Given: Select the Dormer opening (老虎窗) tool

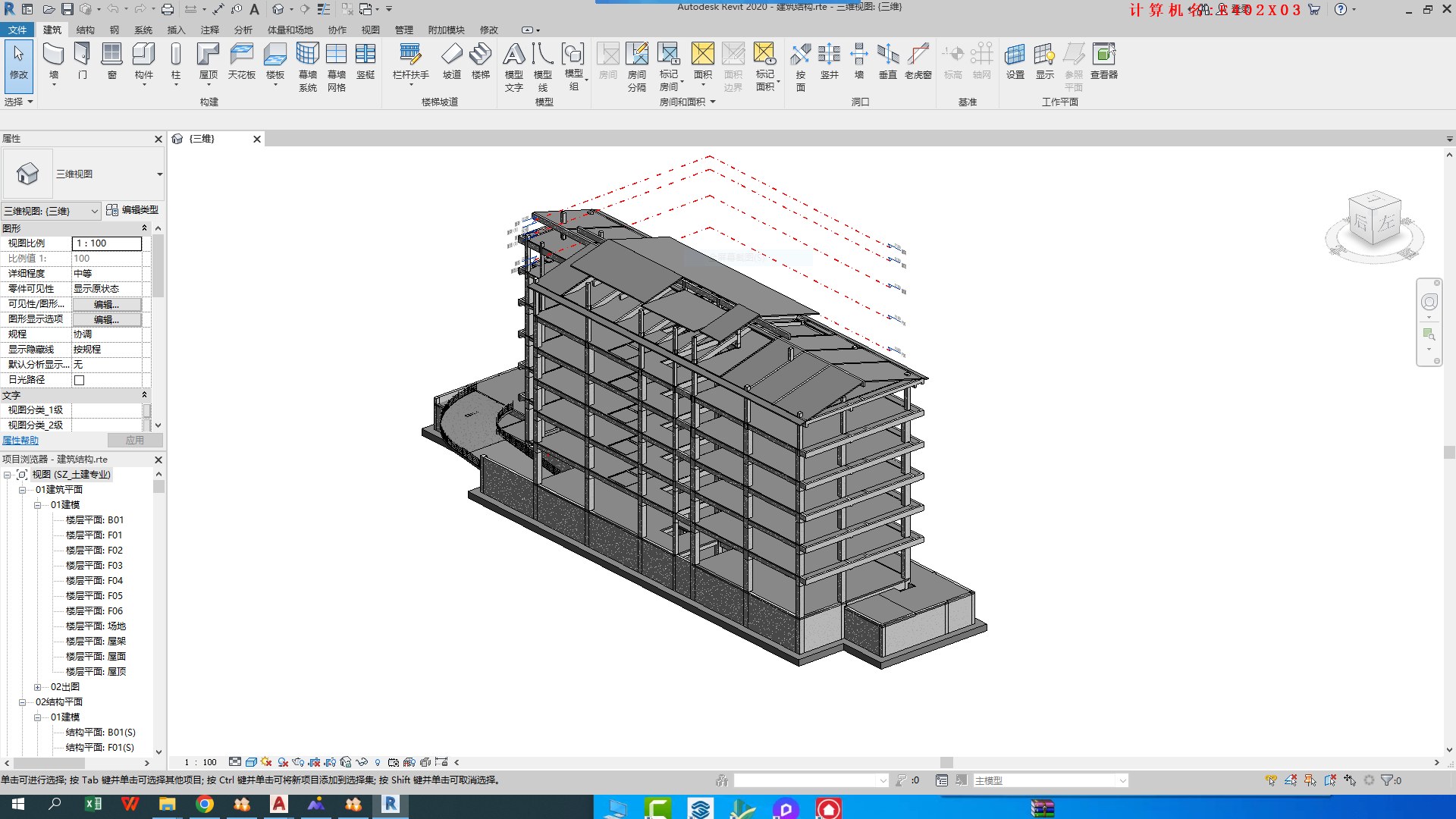Looking at the screenshot, I should [918, 61].
